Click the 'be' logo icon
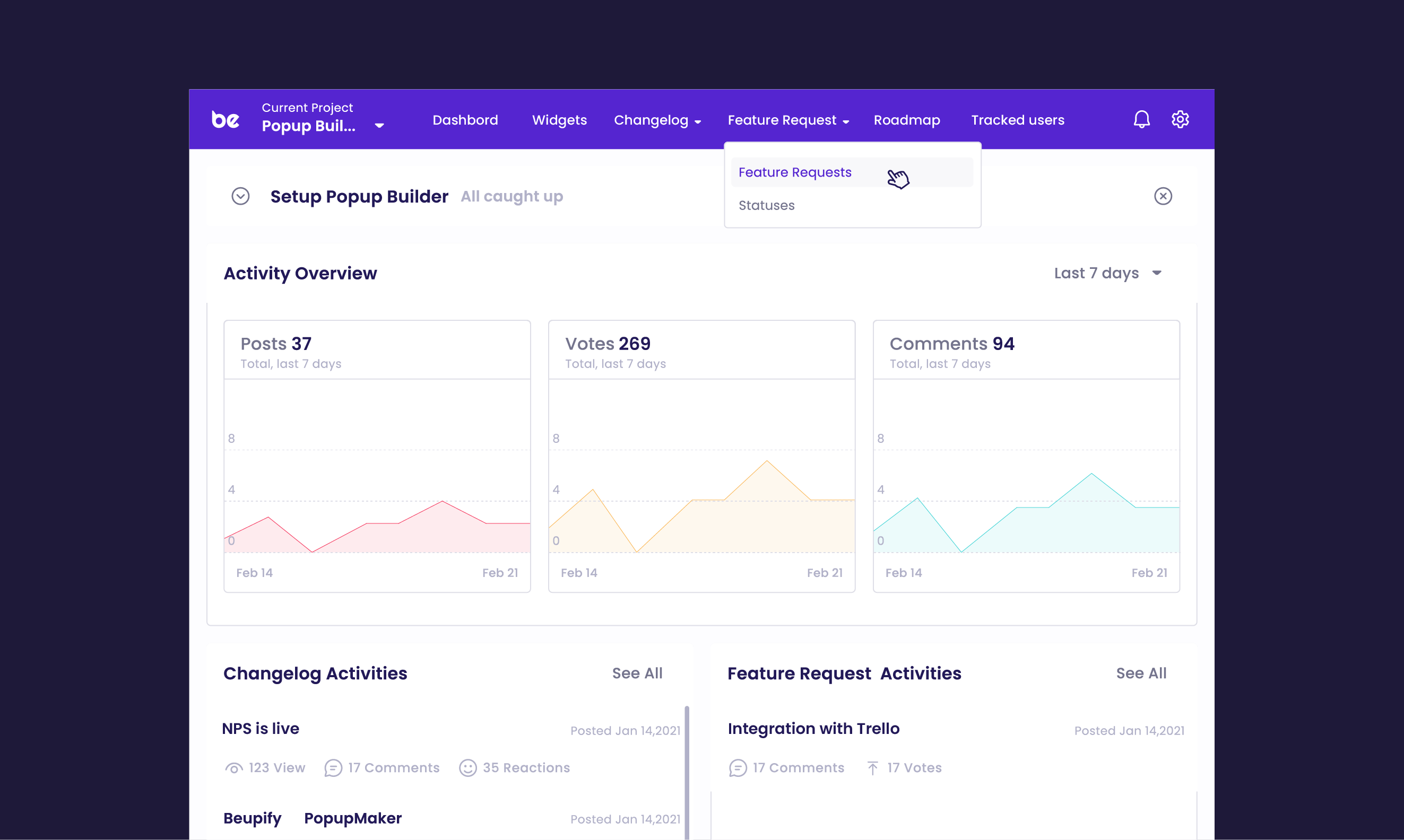The width and height of the screenshot is (1404, 840). tap(226, 119)
